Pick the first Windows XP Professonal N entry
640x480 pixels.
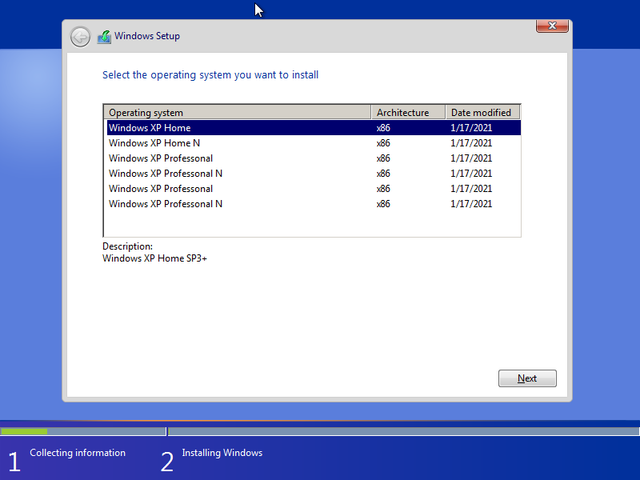pos(166,173)
